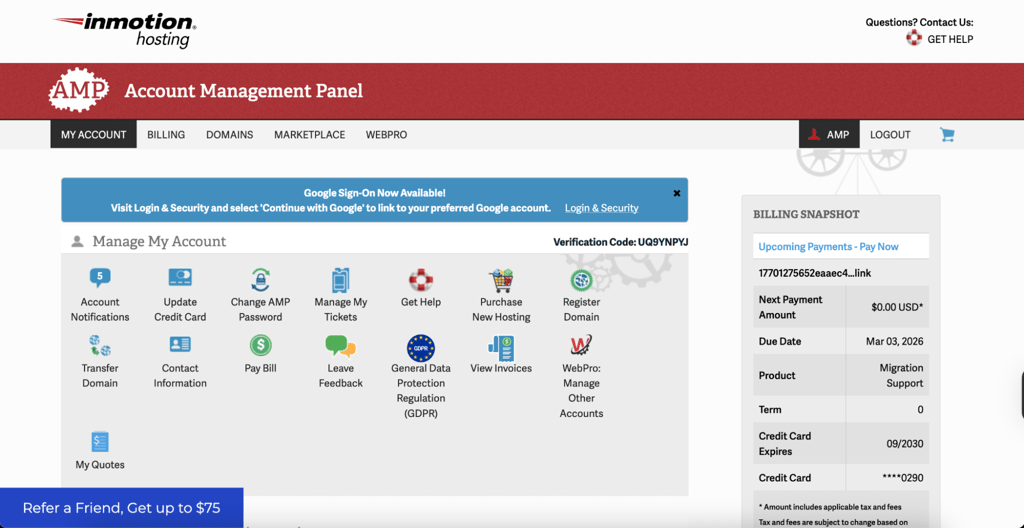Click Upcoming Payments - Pay Now link
This screenshot has height=528, width=1024.
pyautogui.click(x=829, y=246)
